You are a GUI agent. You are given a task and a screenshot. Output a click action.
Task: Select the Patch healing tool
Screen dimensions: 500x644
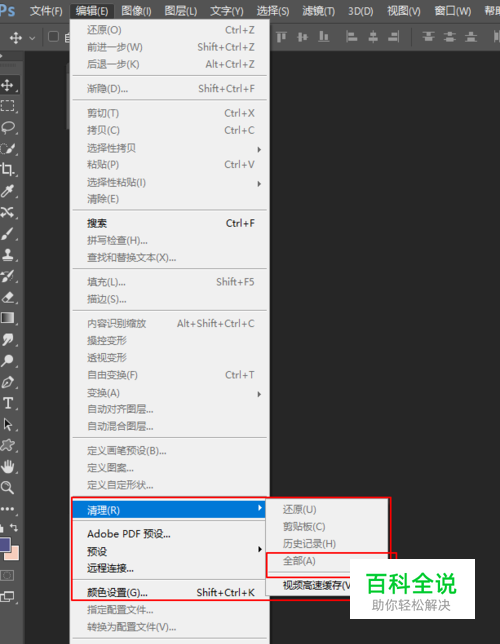point(7,212)
